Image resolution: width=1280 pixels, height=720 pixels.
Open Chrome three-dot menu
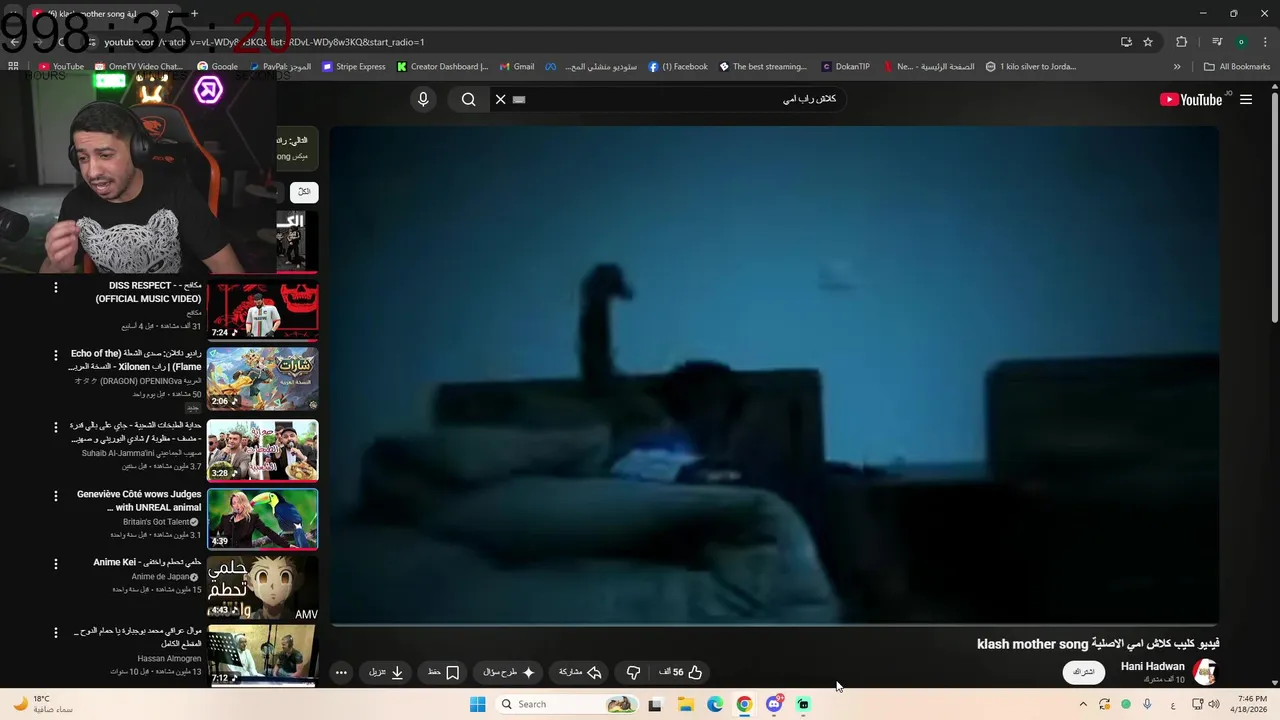(1264, 42)
